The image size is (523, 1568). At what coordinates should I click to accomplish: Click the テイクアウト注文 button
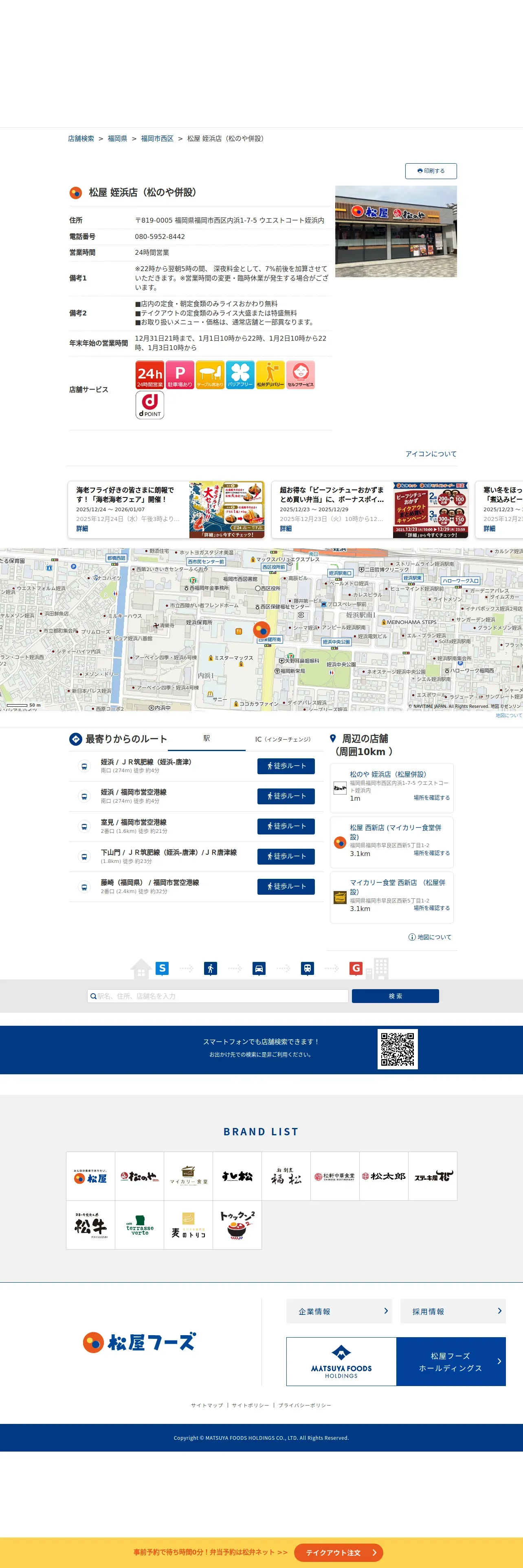point(338,1552)
